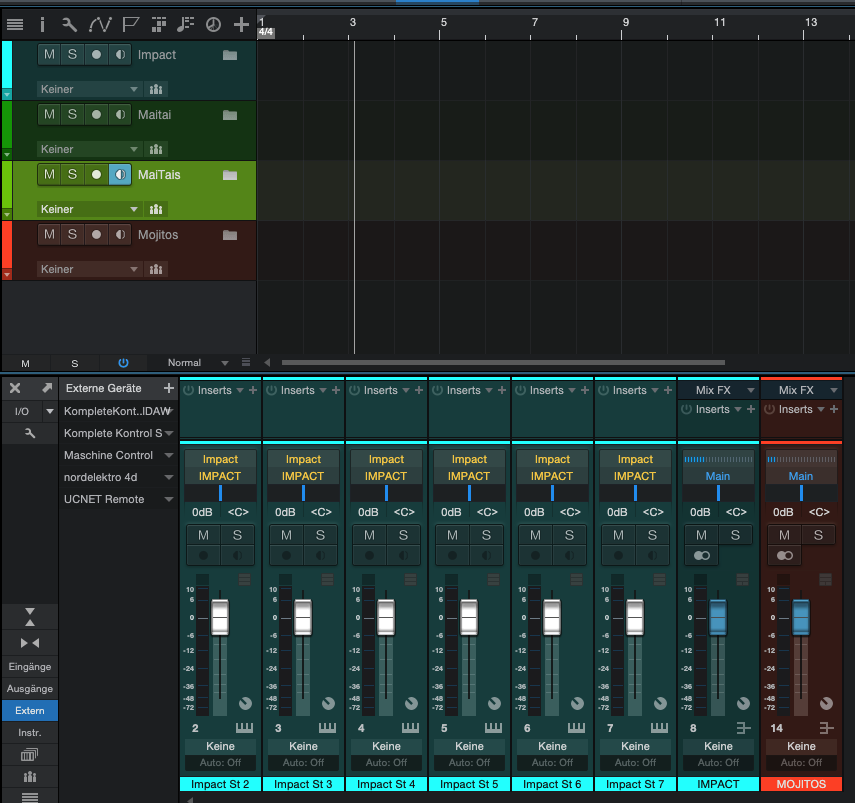Solo the Maitai track
This screenshot has height=803, width=855.
click(72, 115)
